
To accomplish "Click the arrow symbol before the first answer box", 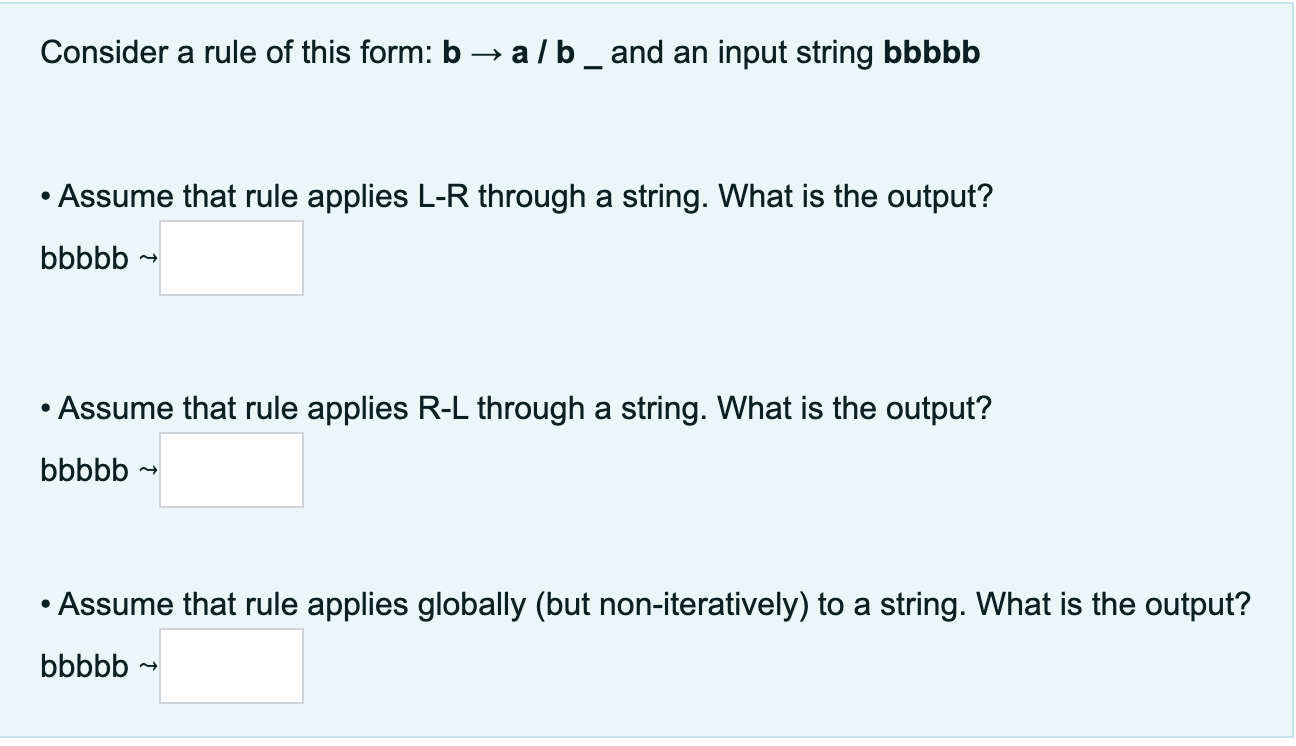I will pyautogui.click(x=149, y=259).
